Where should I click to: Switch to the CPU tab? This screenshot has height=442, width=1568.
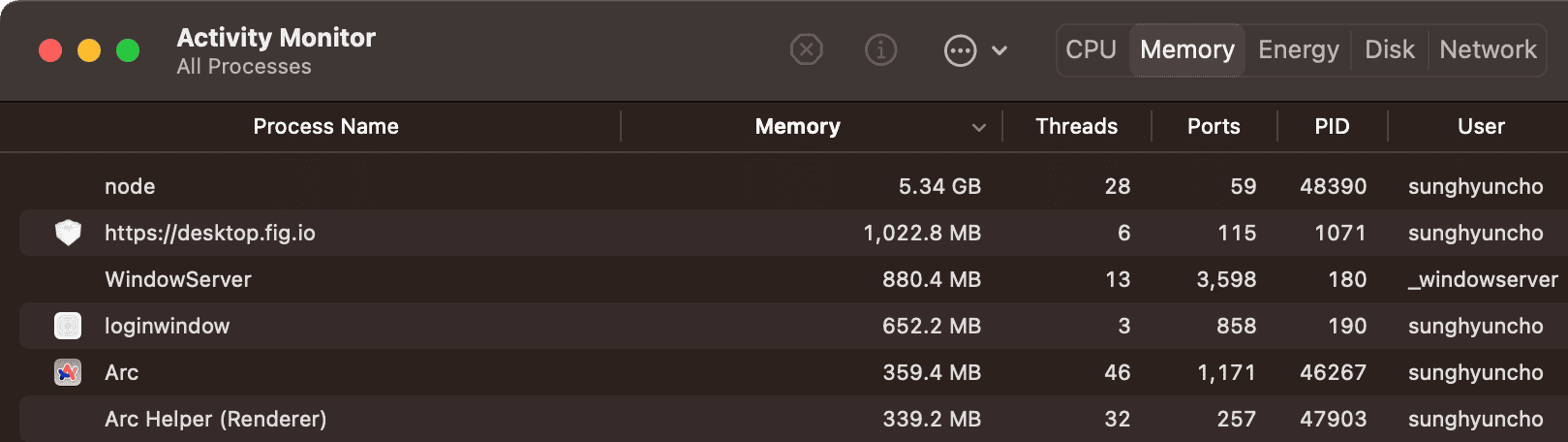1091,49
